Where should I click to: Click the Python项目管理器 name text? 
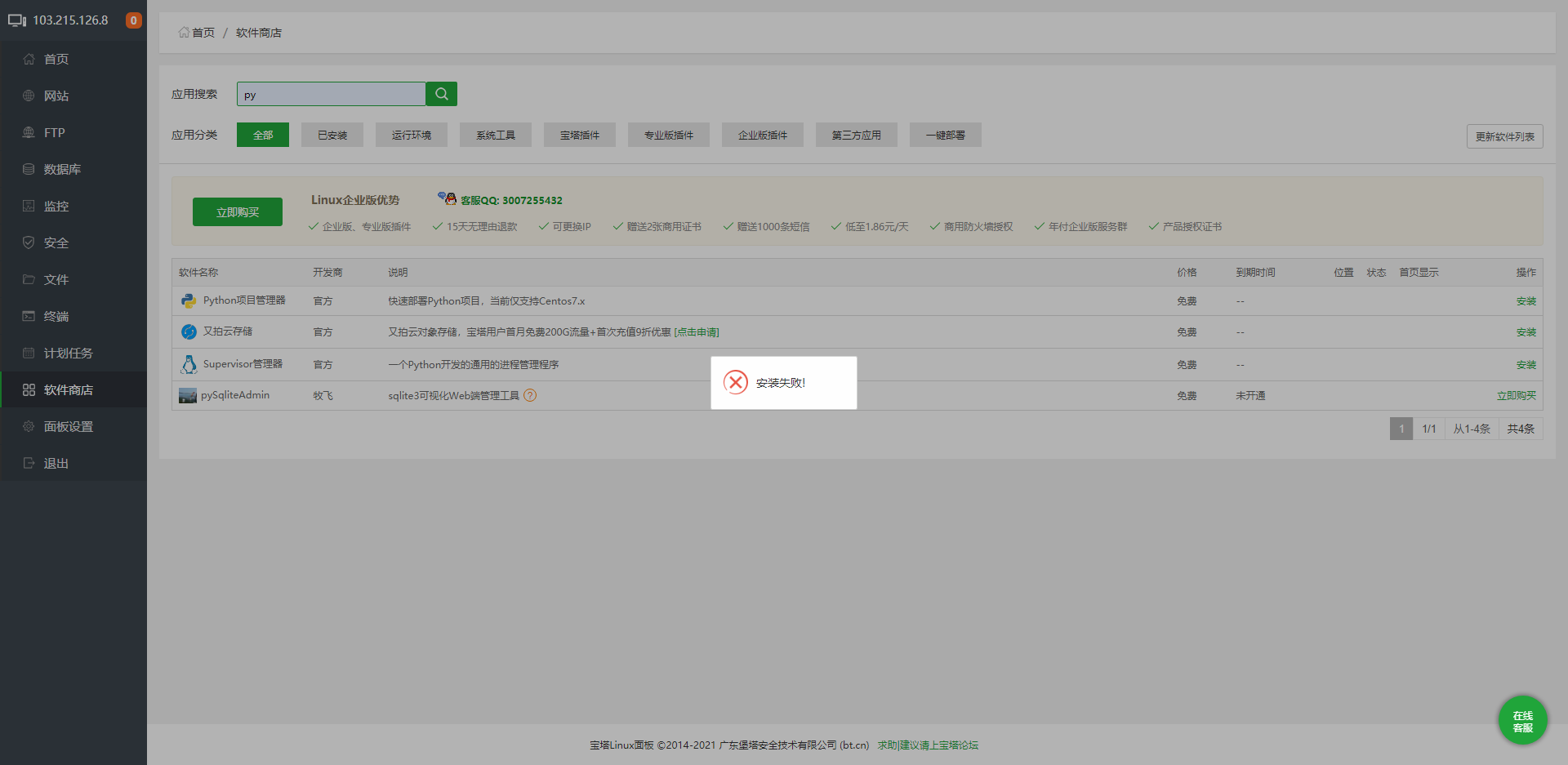click(x=244, y=300)
